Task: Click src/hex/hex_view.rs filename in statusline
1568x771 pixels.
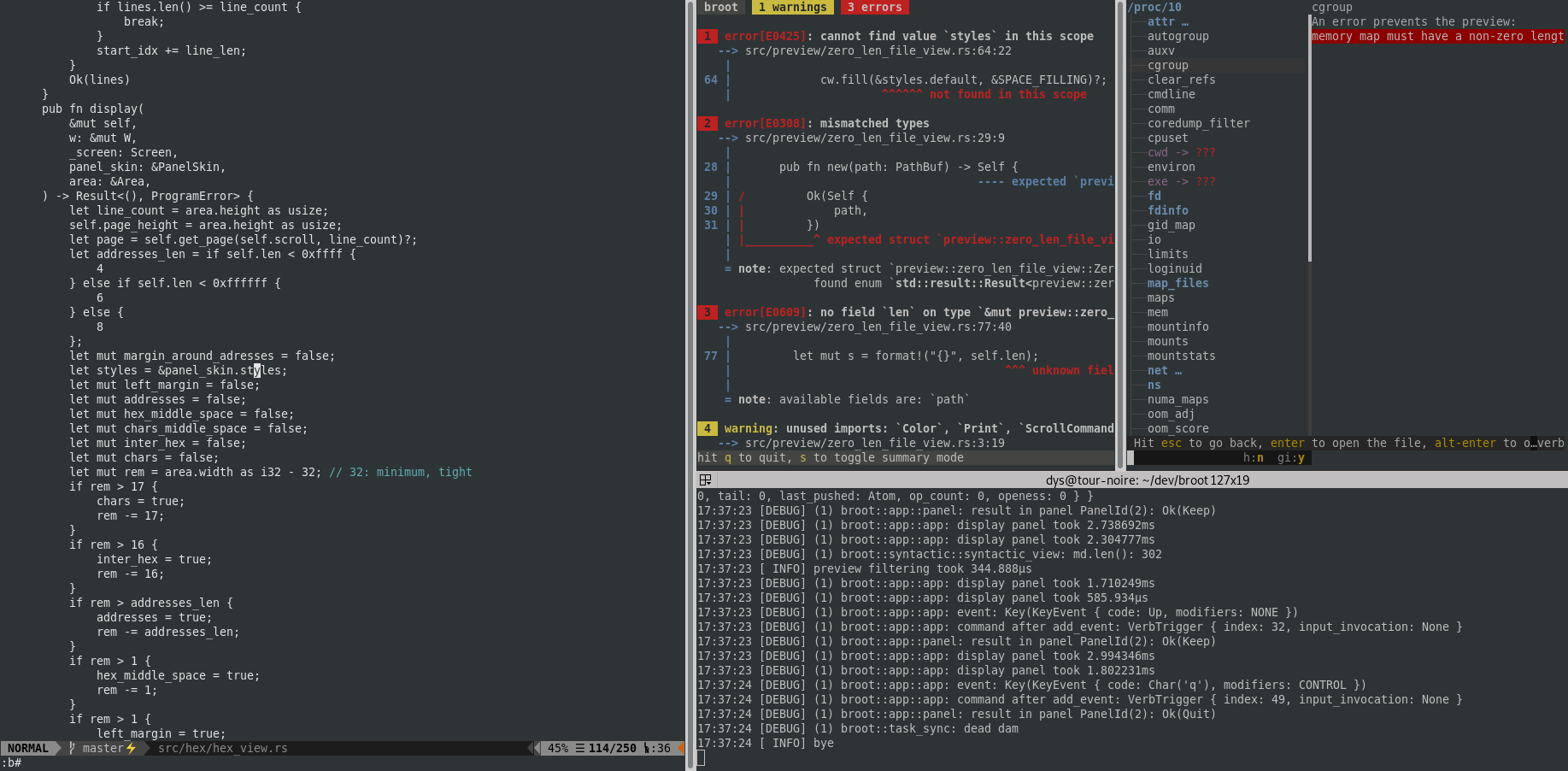Action: (x=223, y=748)
